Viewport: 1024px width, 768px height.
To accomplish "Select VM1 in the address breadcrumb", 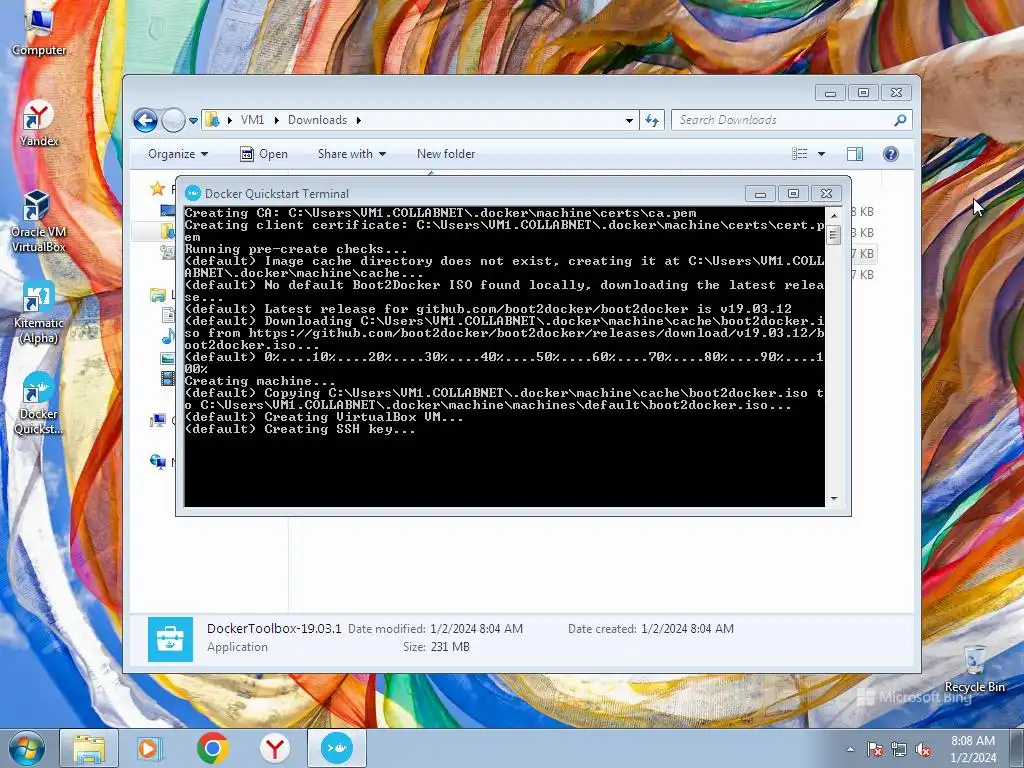I will coord(252,120).
